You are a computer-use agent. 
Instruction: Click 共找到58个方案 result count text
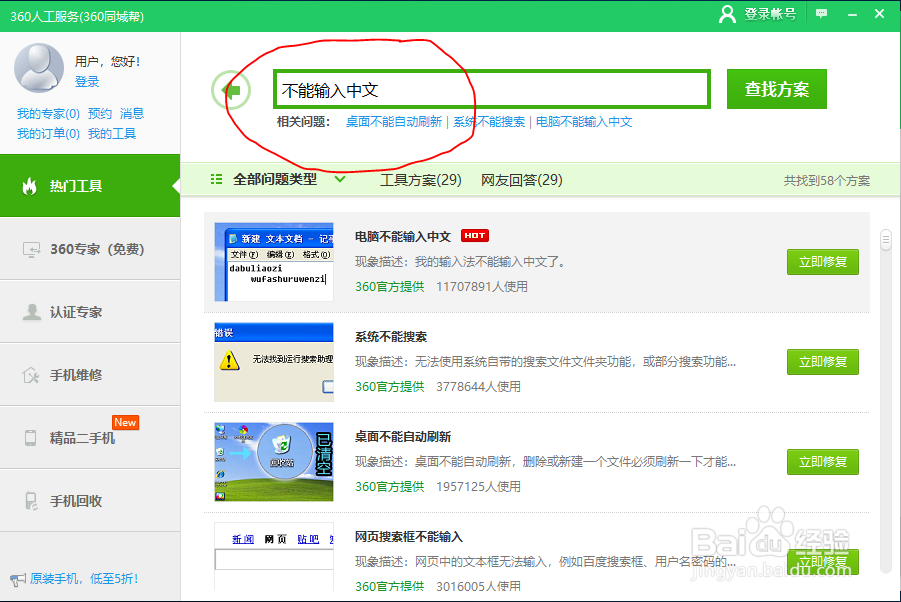[827, 180]
